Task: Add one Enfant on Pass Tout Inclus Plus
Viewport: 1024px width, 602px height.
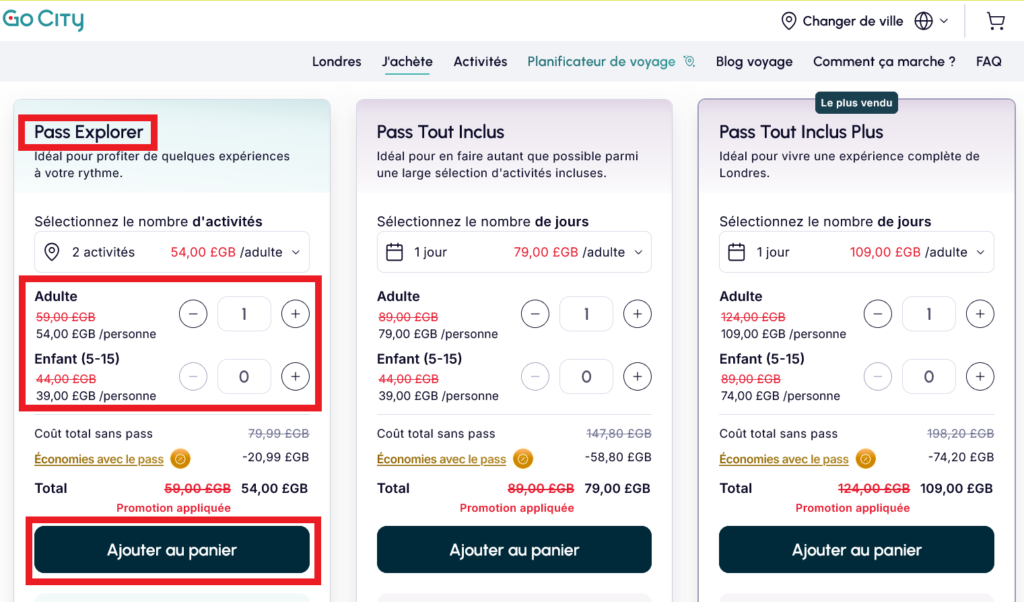Action: pos(980,376)
